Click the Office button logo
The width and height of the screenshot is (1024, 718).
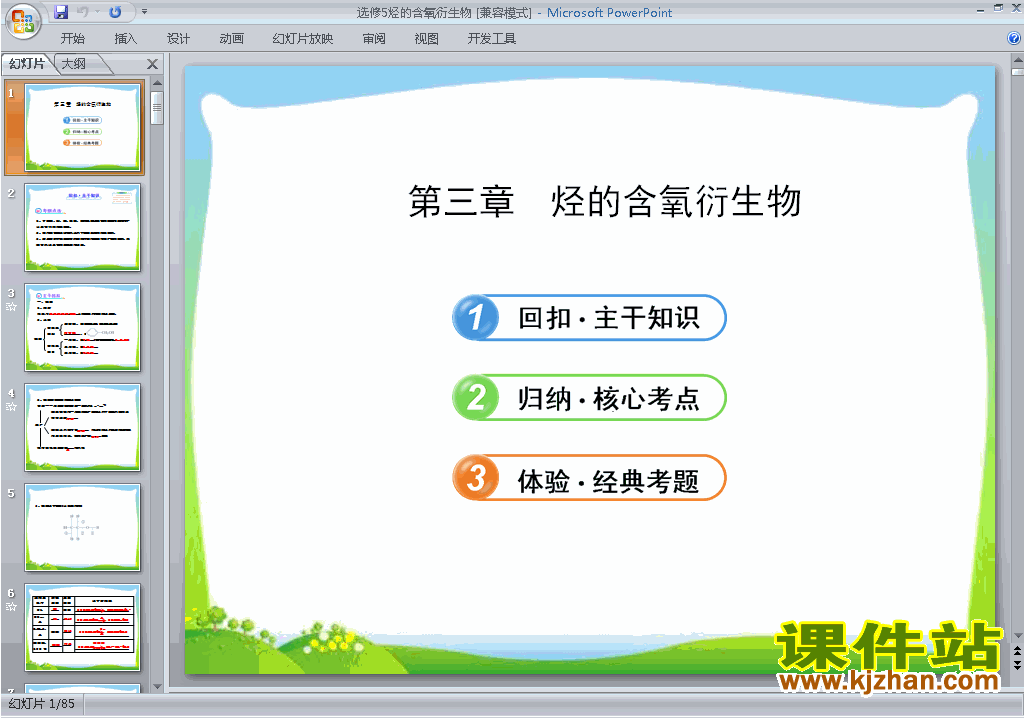23,21
